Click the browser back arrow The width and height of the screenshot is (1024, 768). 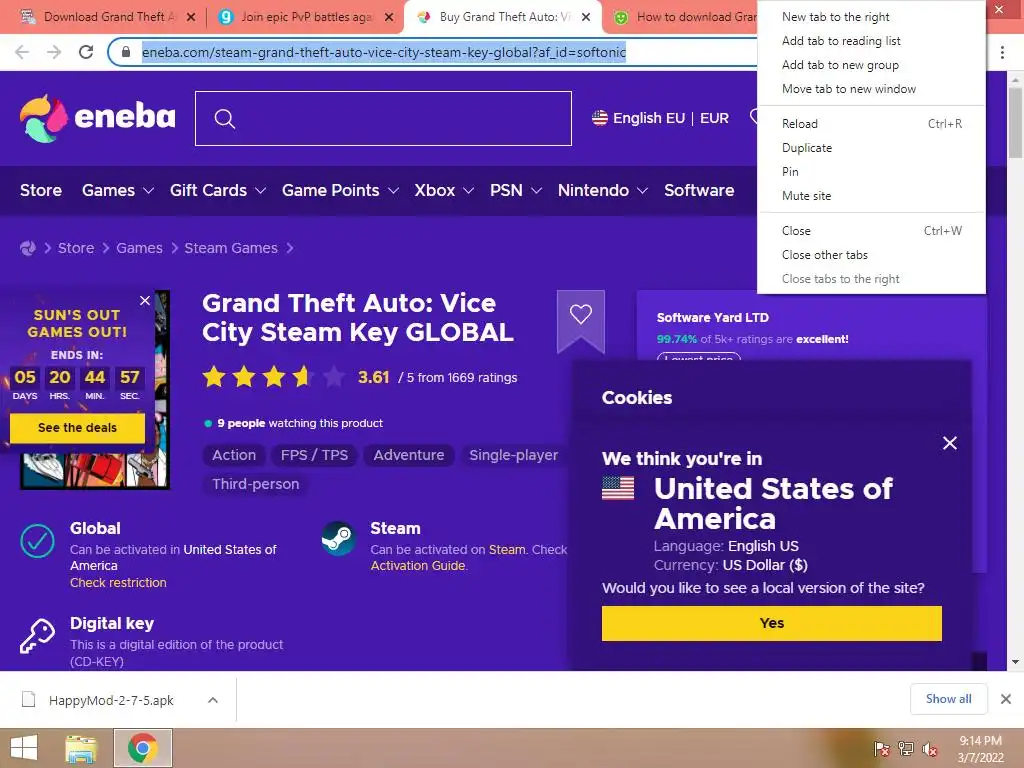click(x=22, y=52)
